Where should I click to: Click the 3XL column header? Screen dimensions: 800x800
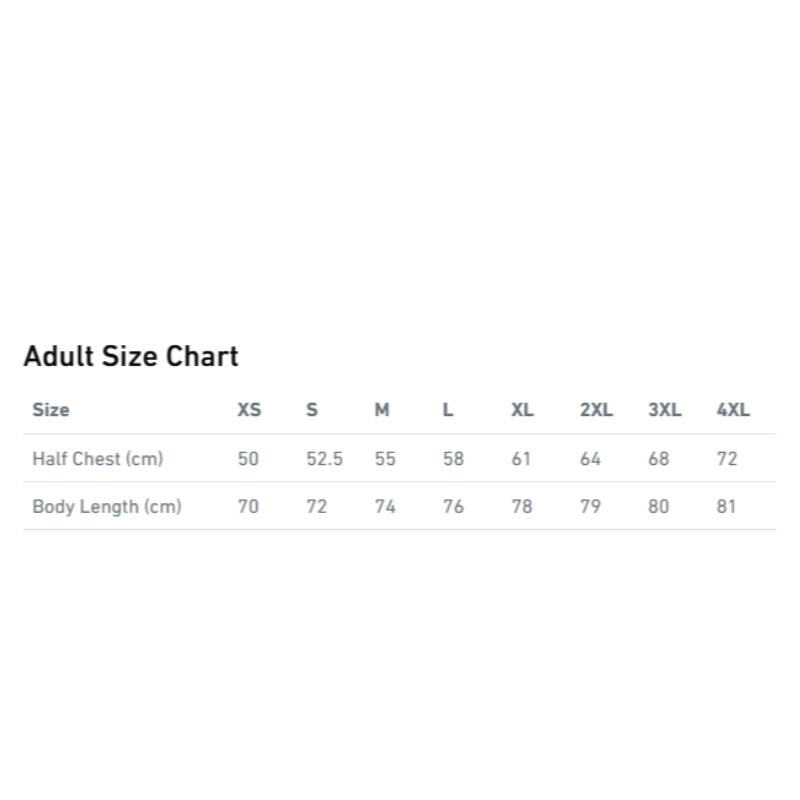pyautogui.click(x=665, y=410)
